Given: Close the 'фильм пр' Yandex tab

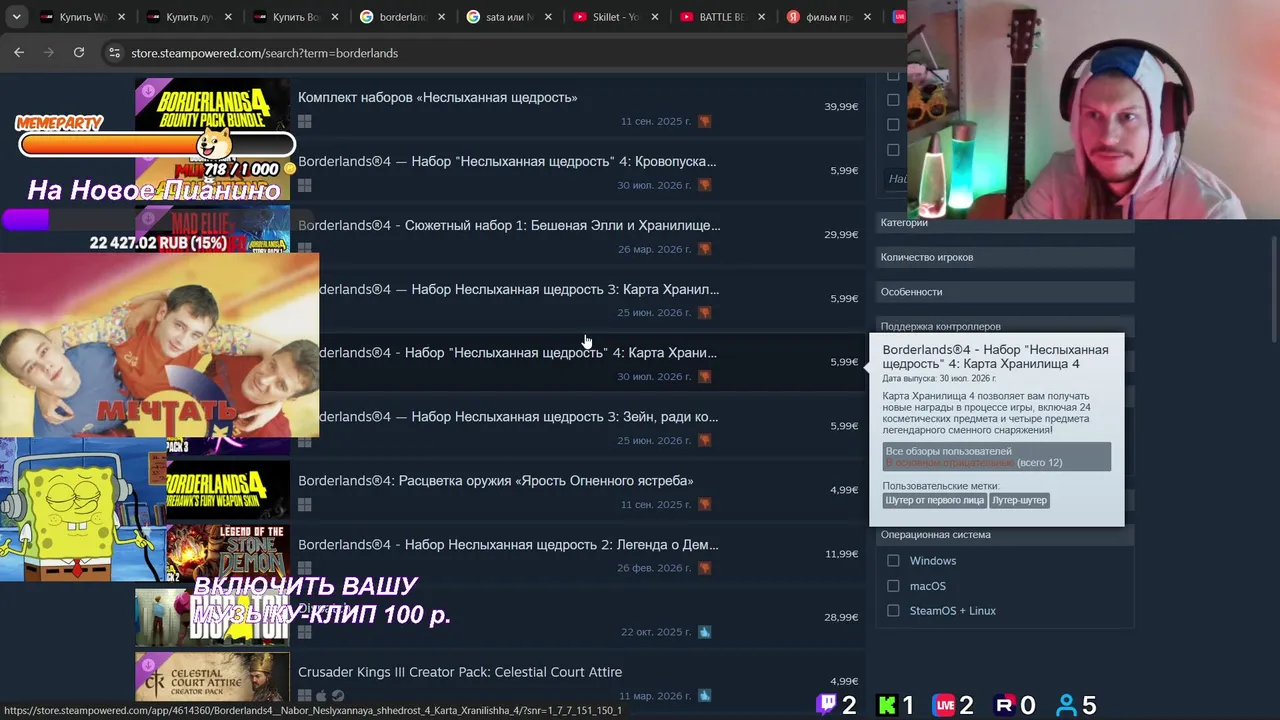Looking at the screenshot, I should [x=867, y=17].
